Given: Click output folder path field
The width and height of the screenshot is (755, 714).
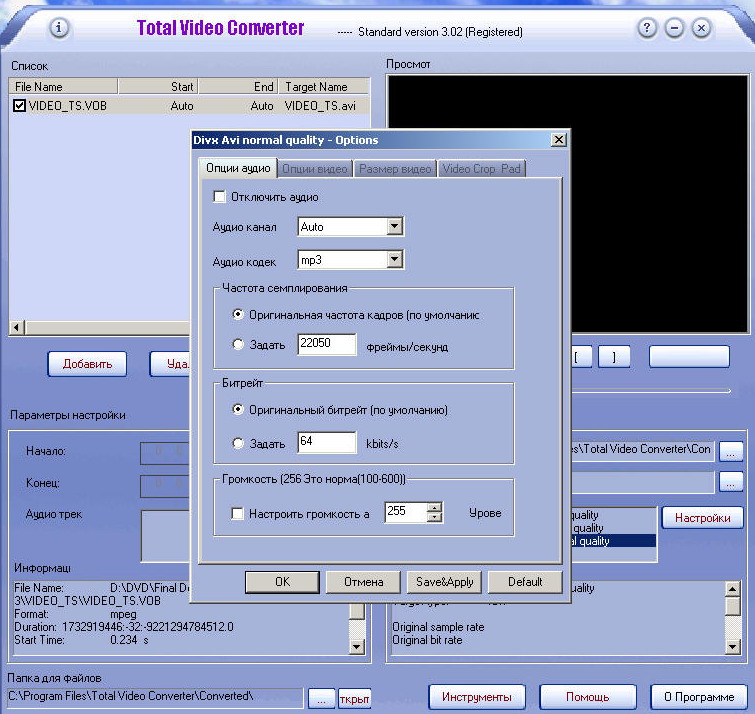Looking at the screenshot, I should click(x=156, y=696).
